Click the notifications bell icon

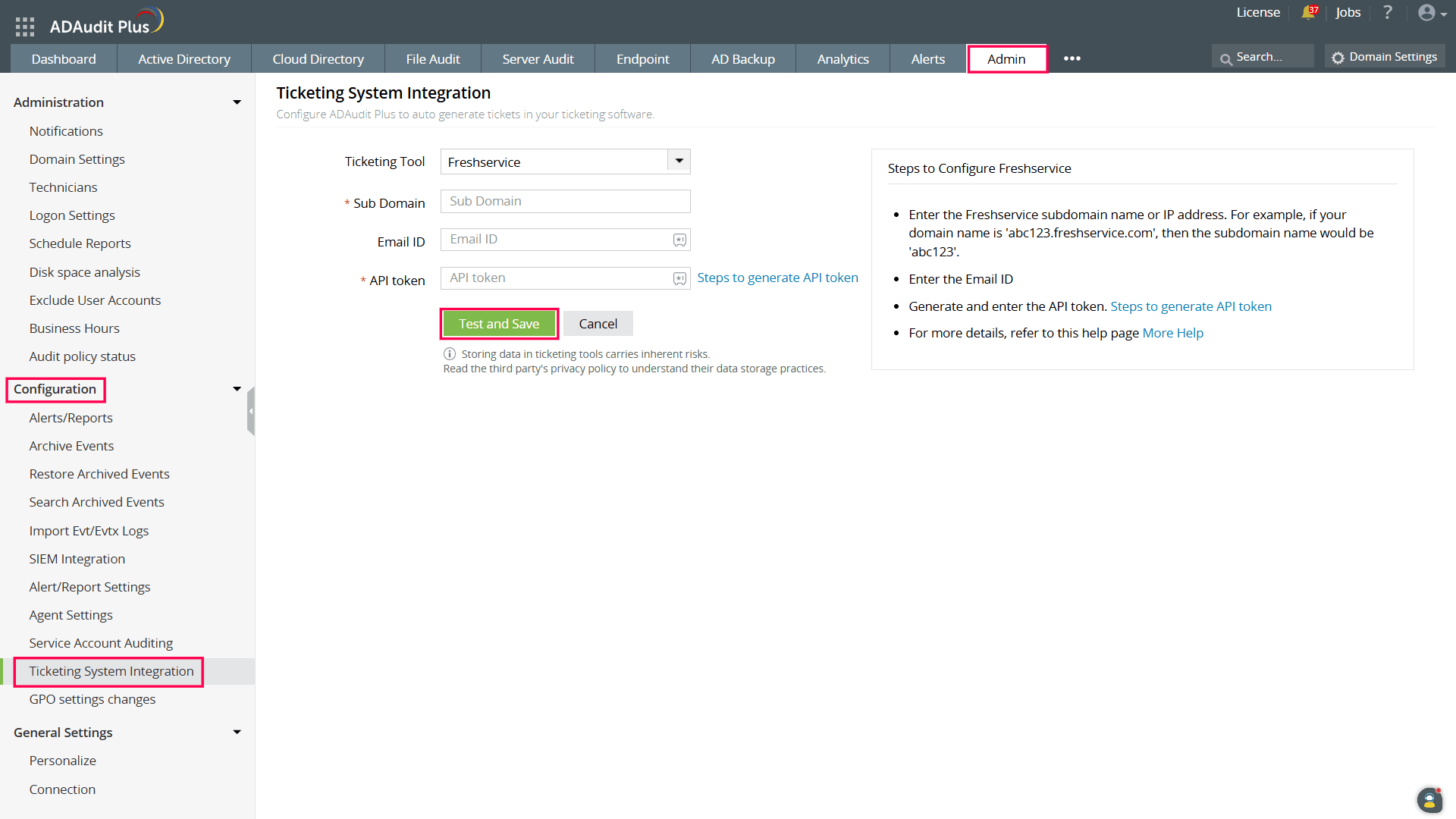1308,13
